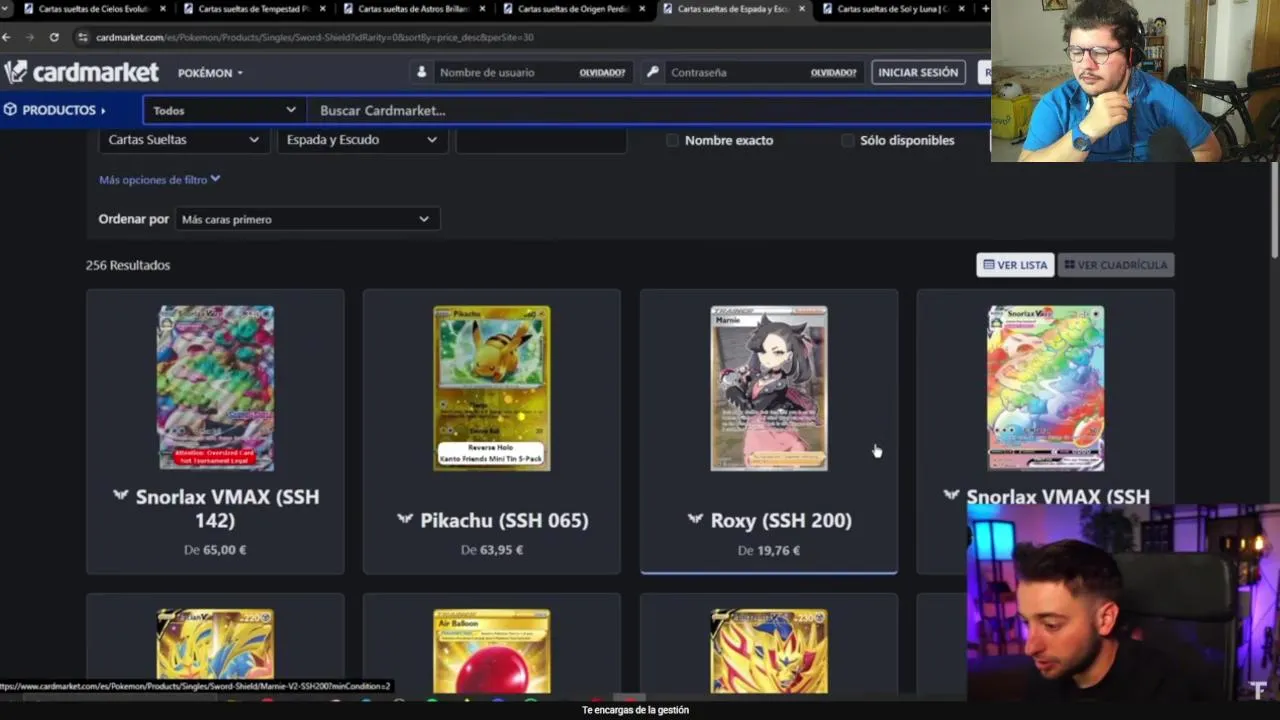The height and width of the screenshot is (720, 1280).
Task: Open the Cartas Sueltas dropdown
Action: coord(183,139)
